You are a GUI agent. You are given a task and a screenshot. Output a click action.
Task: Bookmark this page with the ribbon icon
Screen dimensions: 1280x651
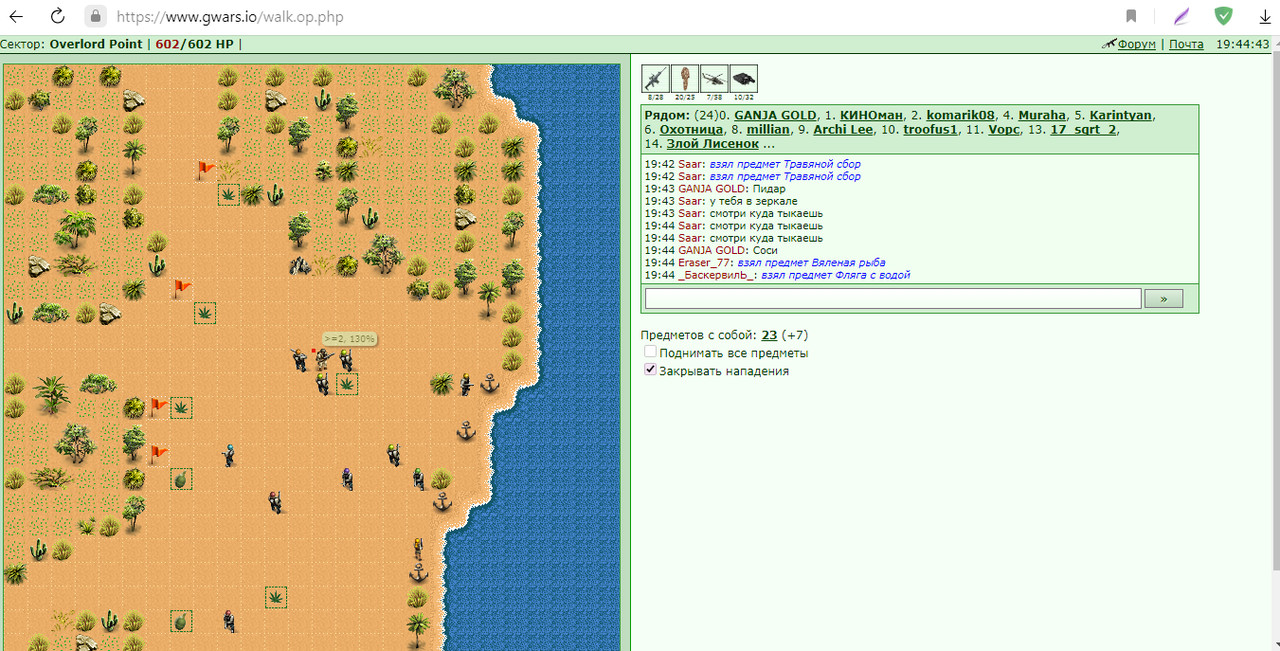[1131, 16]
